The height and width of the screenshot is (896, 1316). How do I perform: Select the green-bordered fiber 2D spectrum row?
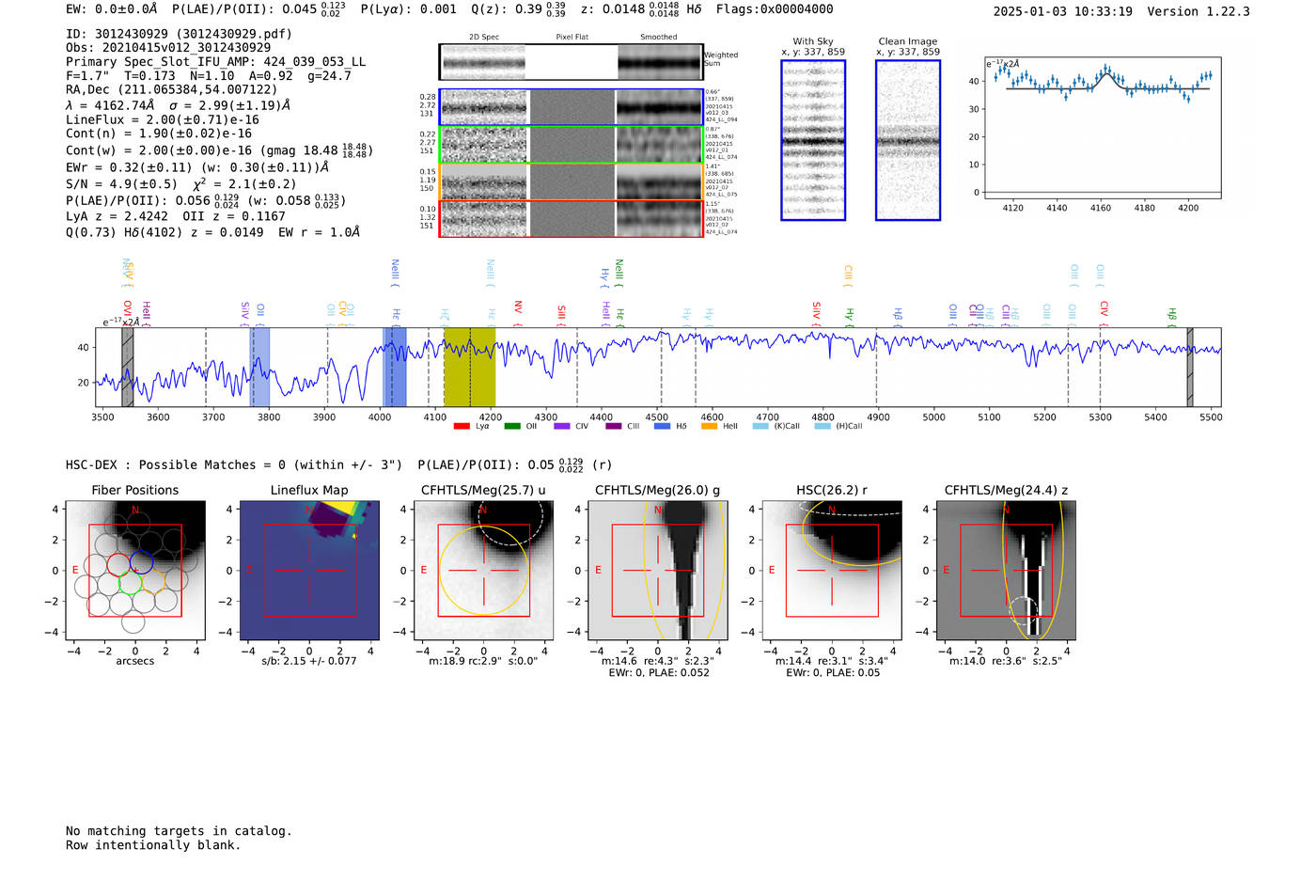point(571,145)
